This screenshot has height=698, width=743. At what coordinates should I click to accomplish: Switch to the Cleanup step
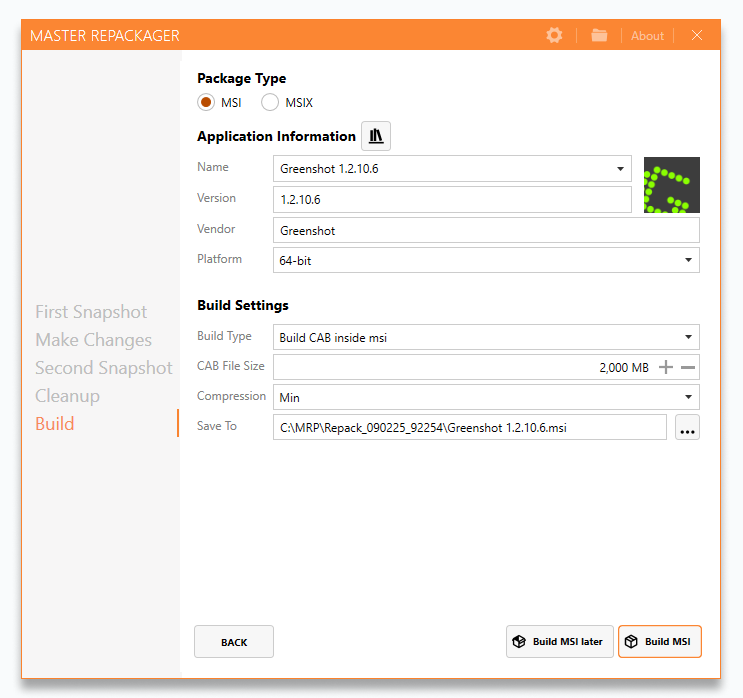[67, 396]
